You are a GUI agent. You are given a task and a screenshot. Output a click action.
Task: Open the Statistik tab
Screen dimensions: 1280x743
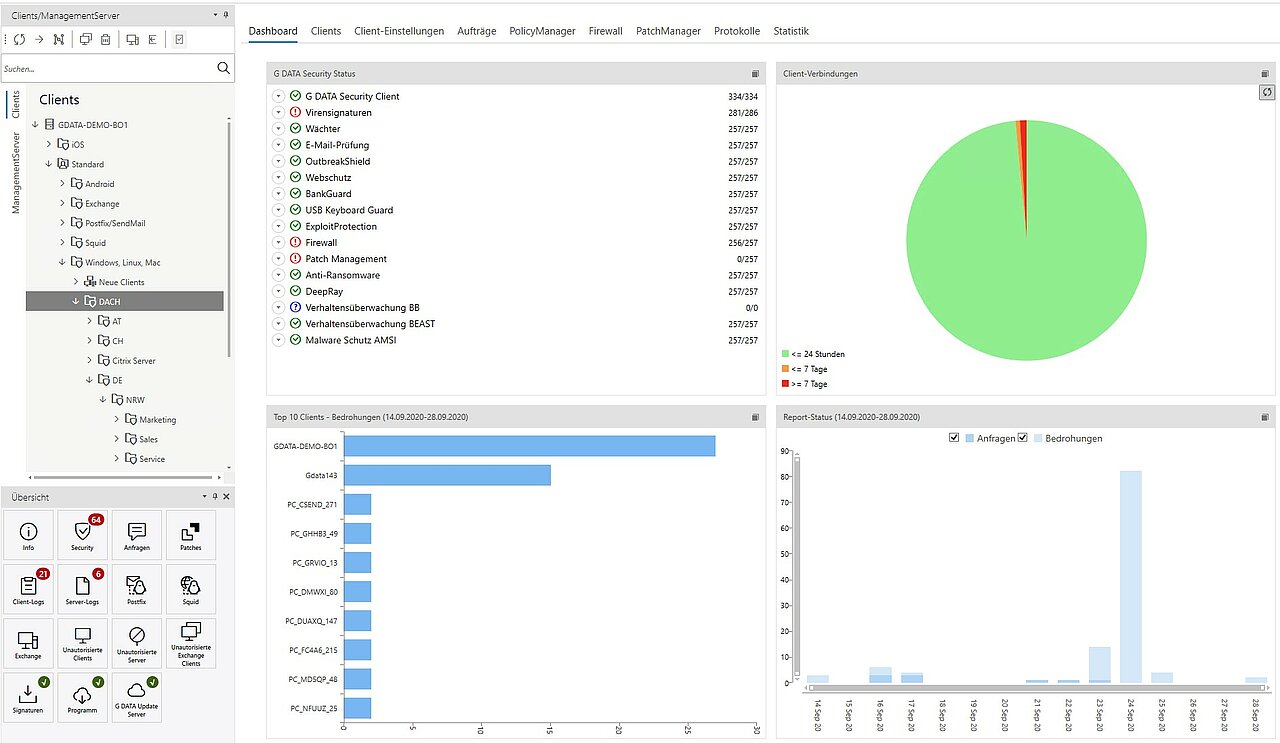pos(791,31)
